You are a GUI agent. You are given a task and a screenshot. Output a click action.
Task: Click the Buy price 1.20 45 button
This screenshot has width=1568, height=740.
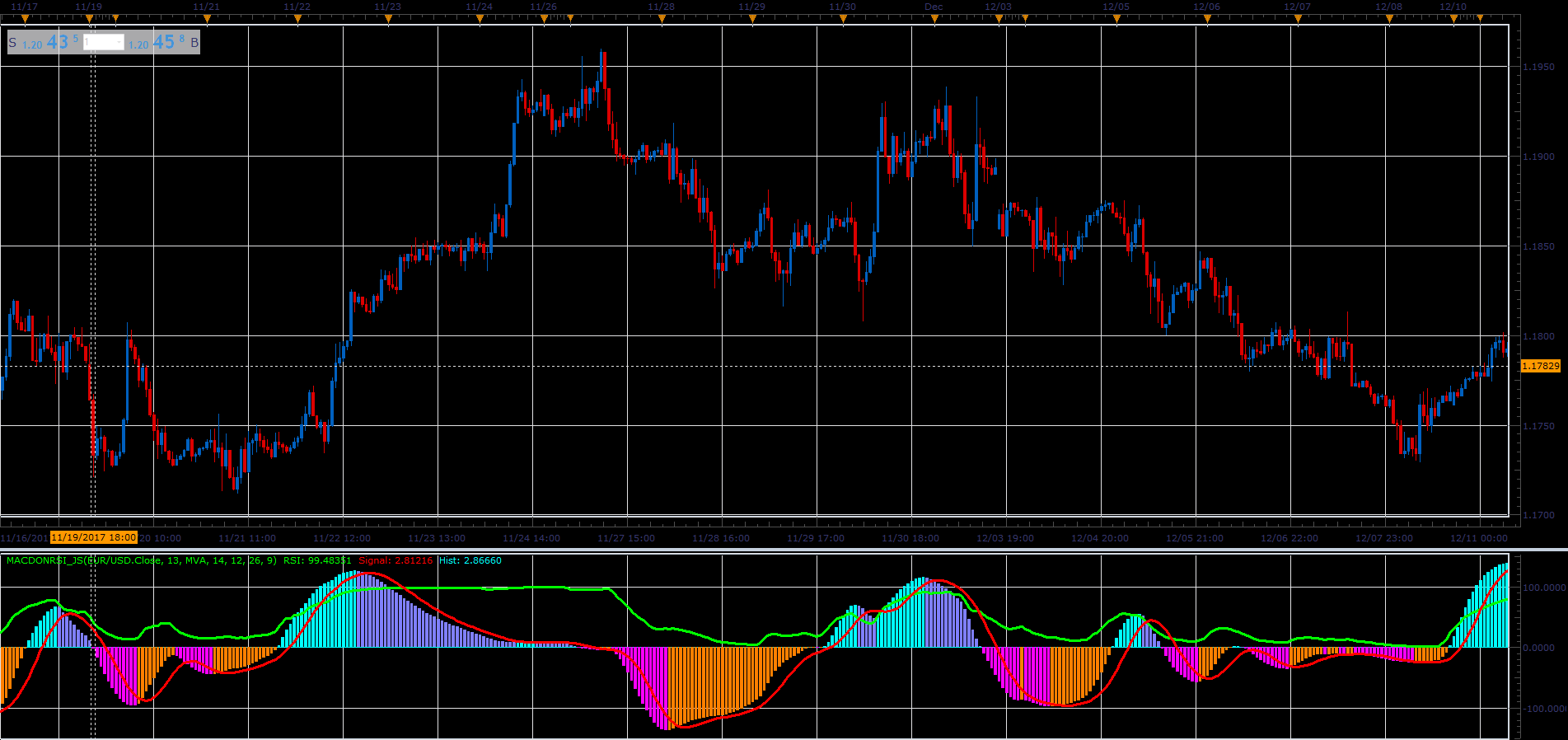click(x=162, y=42)
